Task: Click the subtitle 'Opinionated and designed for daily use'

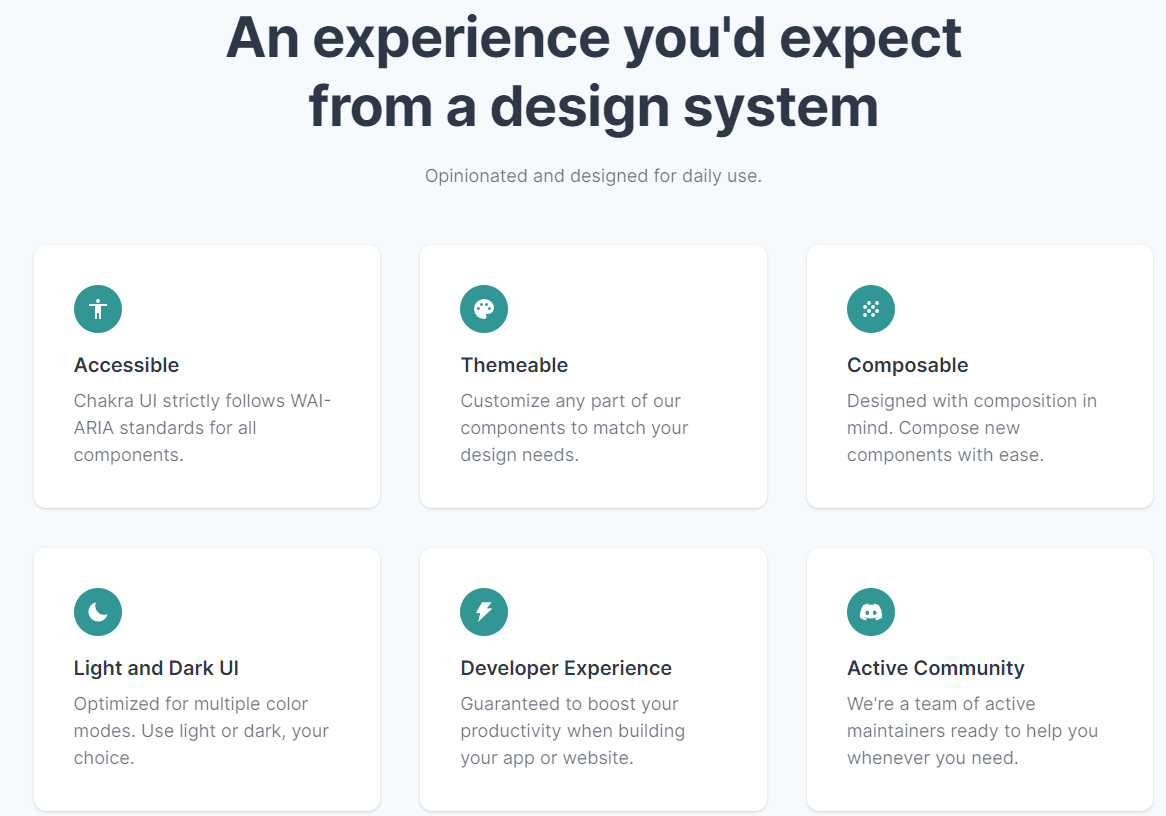Action: 593,176
